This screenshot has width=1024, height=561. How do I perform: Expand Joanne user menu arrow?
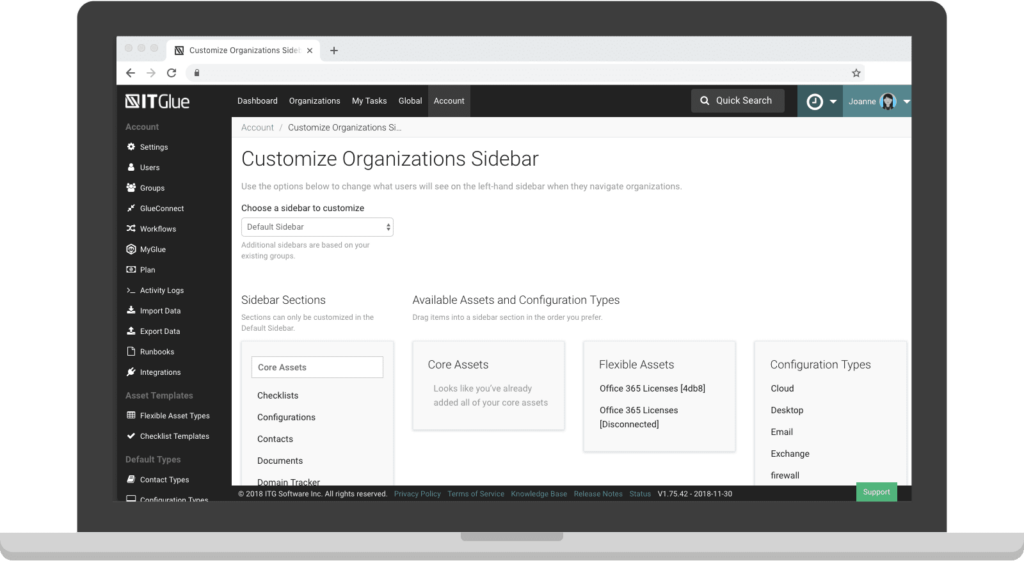(x=906, y=101)
